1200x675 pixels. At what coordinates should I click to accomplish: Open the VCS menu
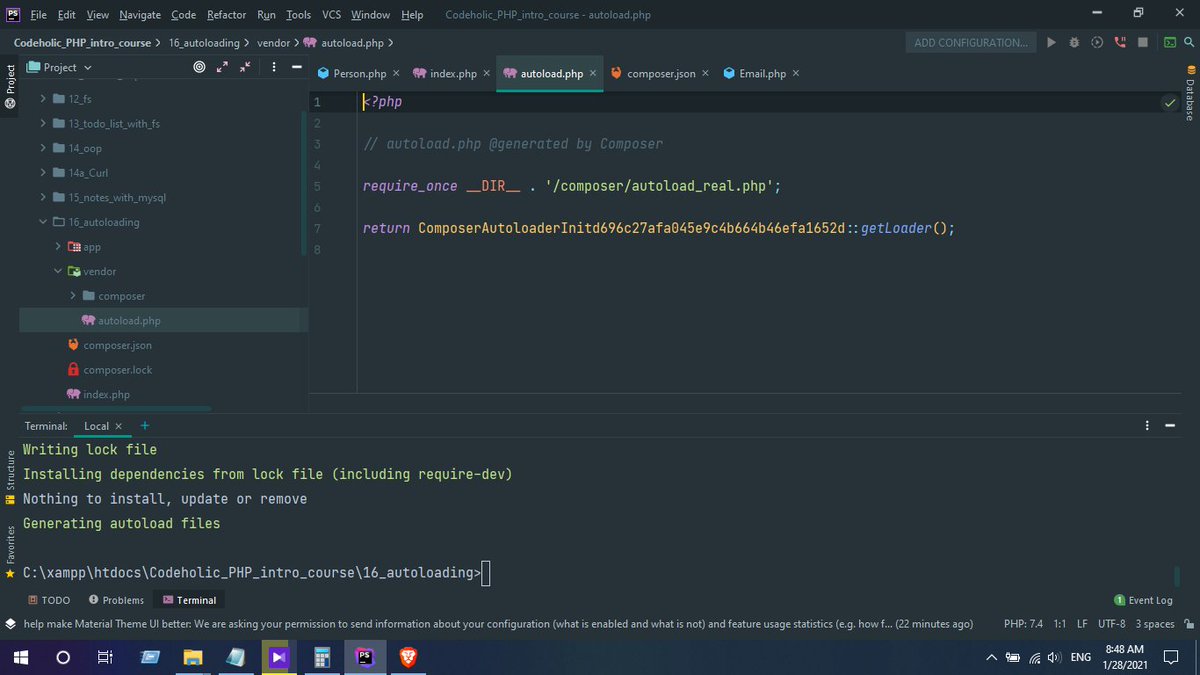pos(331,15)
